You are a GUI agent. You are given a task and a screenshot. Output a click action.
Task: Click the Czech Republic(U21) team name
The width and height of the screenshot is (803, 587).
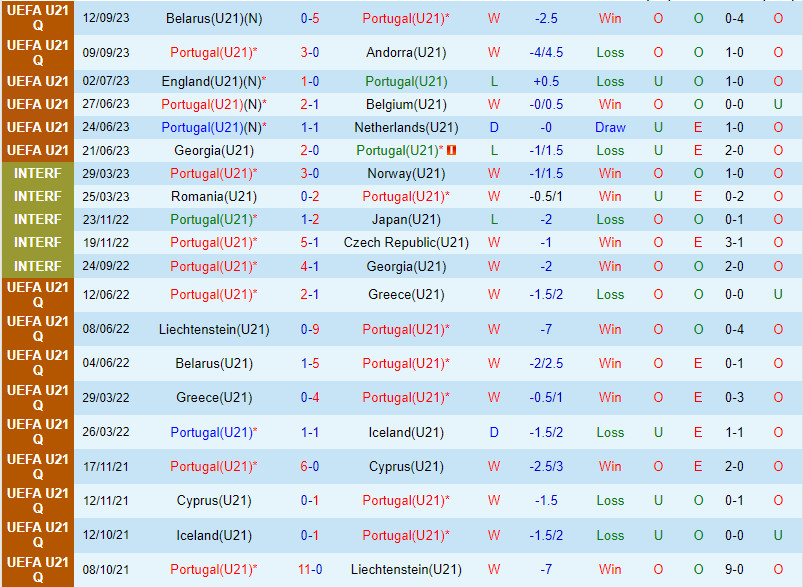click(406, 242)
